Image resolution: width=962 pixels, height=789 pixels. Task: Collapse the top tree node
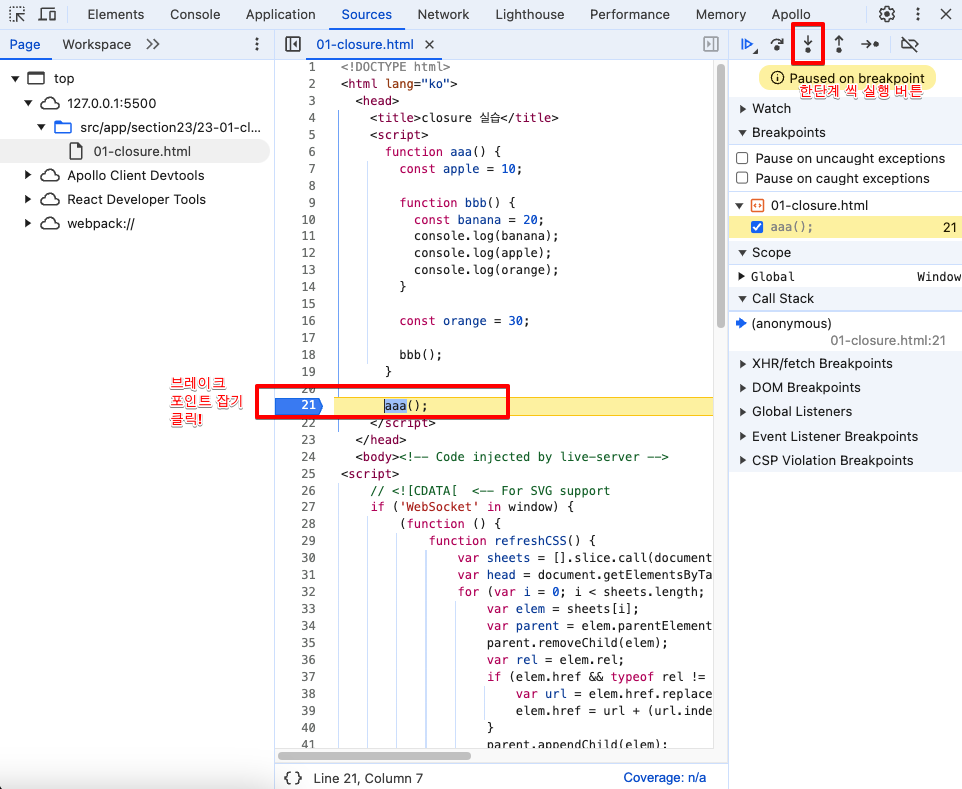[15, 79]
